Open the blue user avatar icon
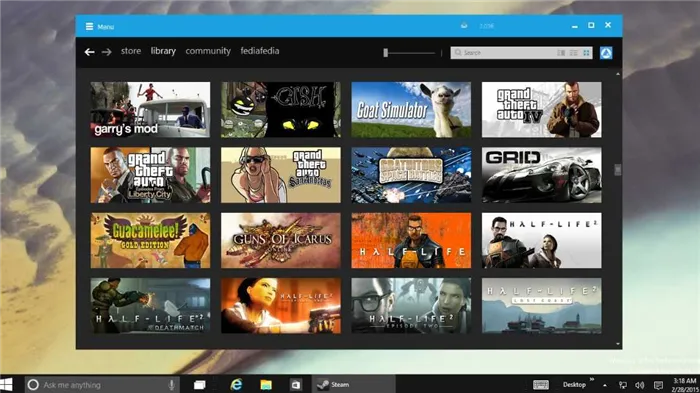 pyautogui.click(x=606, y=53)
